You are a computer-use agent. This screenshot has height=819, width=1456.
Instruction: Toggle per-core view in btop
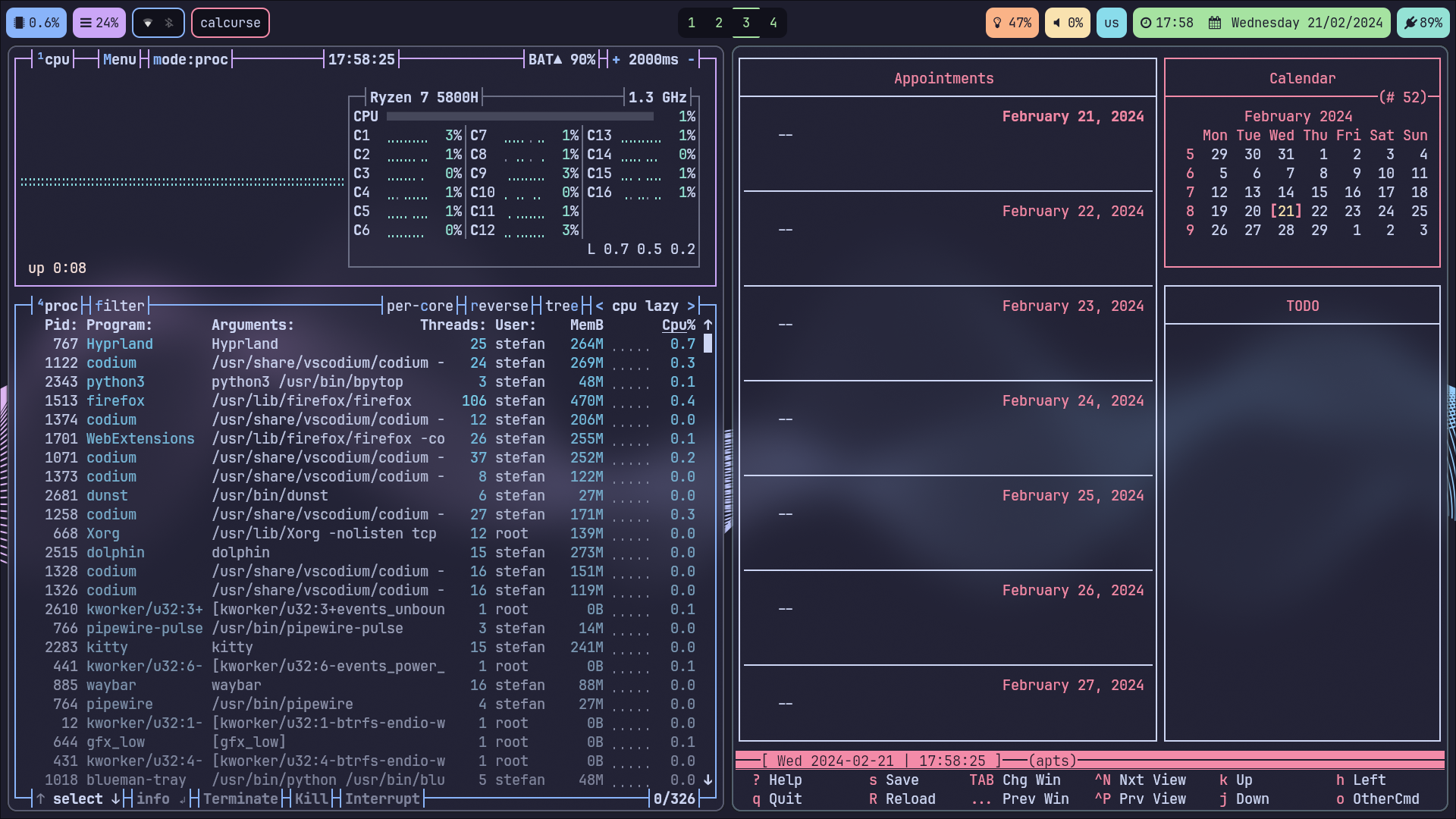pos(419,306)
